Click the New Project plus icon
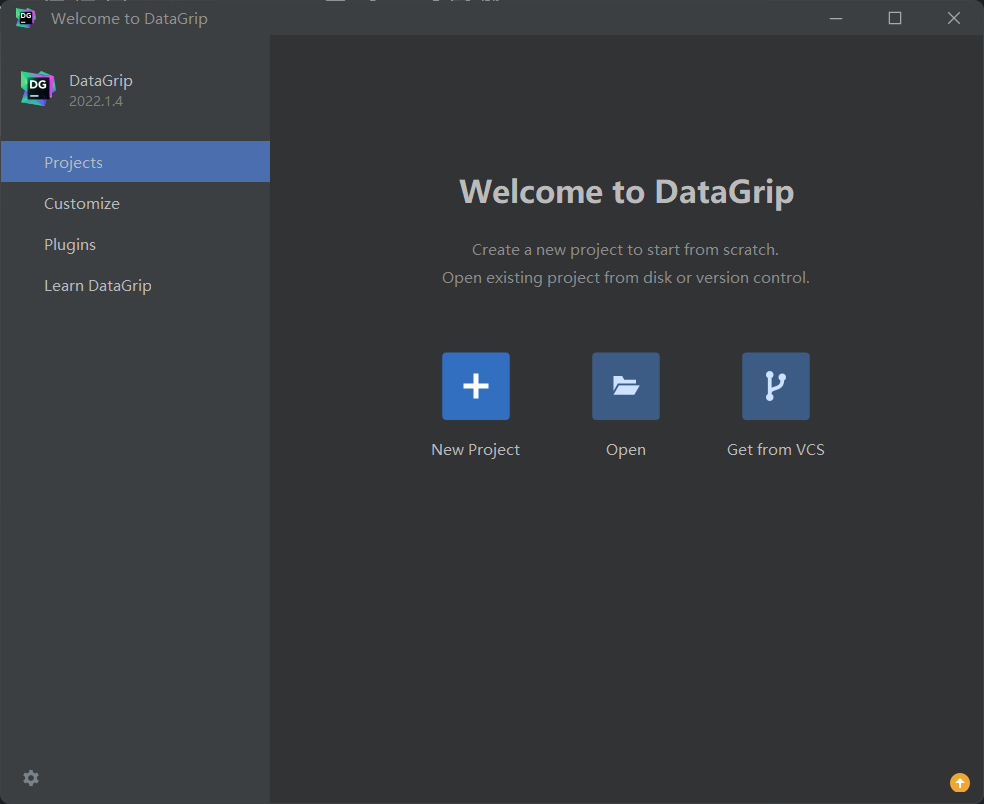The height and width of the screenshot is (804, 984). (476, 386)
